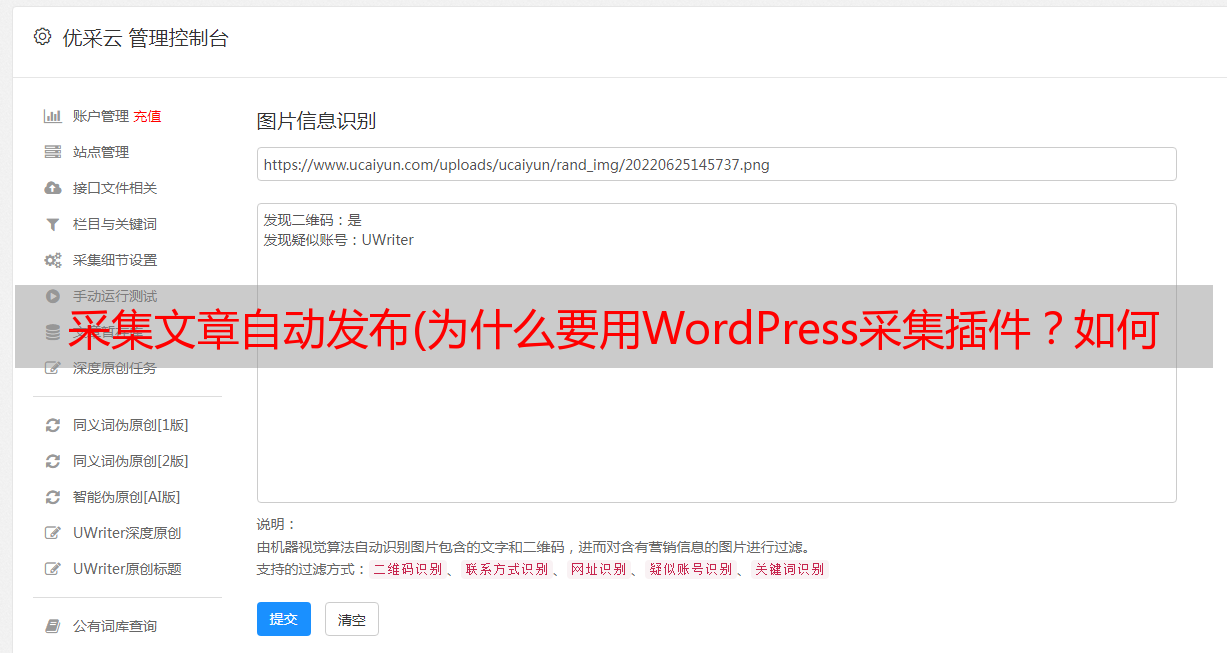Click the refresh icon beside 同义词伪原创[1版]
The height and width of the screenshot is (653, 1227).
[x=53, y=425]
